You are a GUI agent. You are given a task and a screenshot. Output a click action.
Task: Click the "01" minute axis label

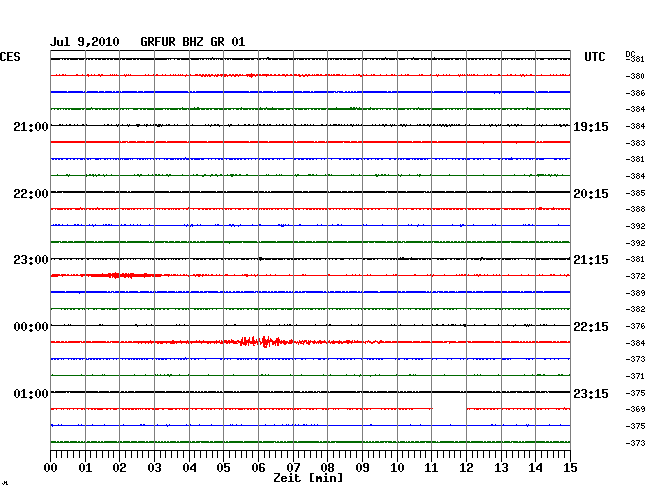(x=85, y=468)
